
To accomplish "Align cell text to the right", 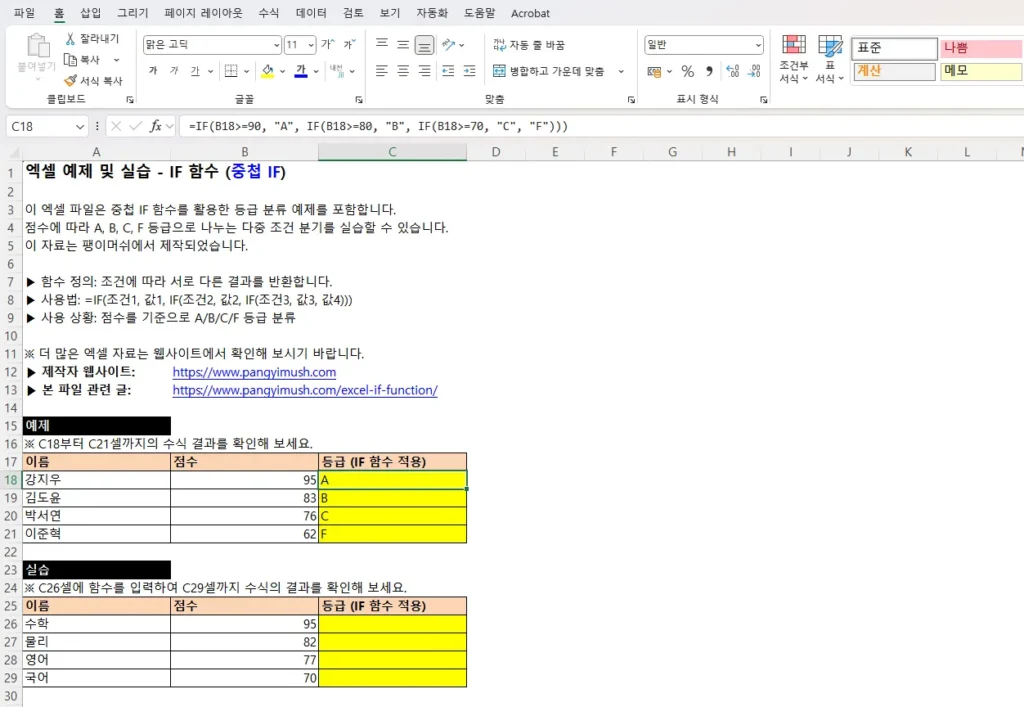I will [x=424, y=71].
